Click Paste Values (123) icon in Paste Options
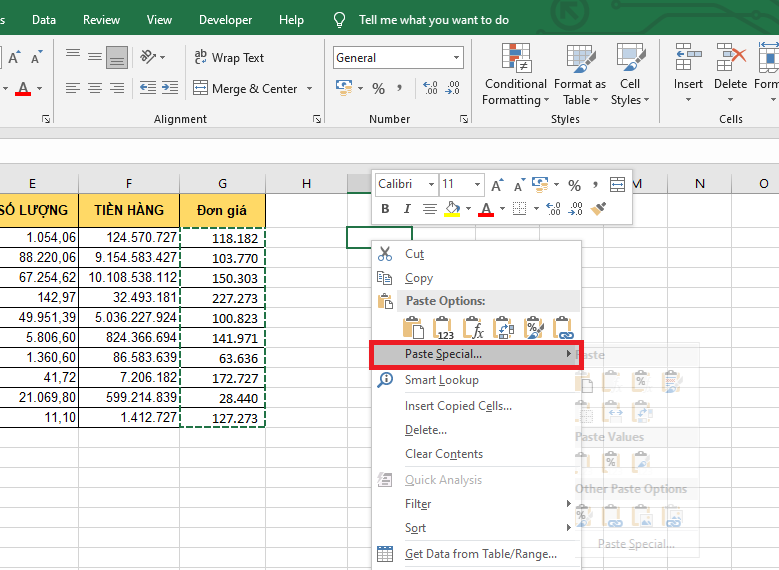This screenshot has width=779, height=570. pyautogui.click(x=444, y=327)
